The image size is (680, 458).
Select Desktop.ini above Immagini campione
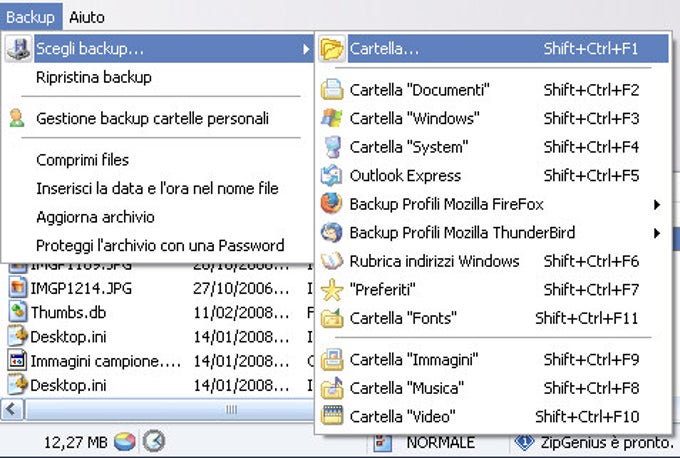(x=68, y=337)
